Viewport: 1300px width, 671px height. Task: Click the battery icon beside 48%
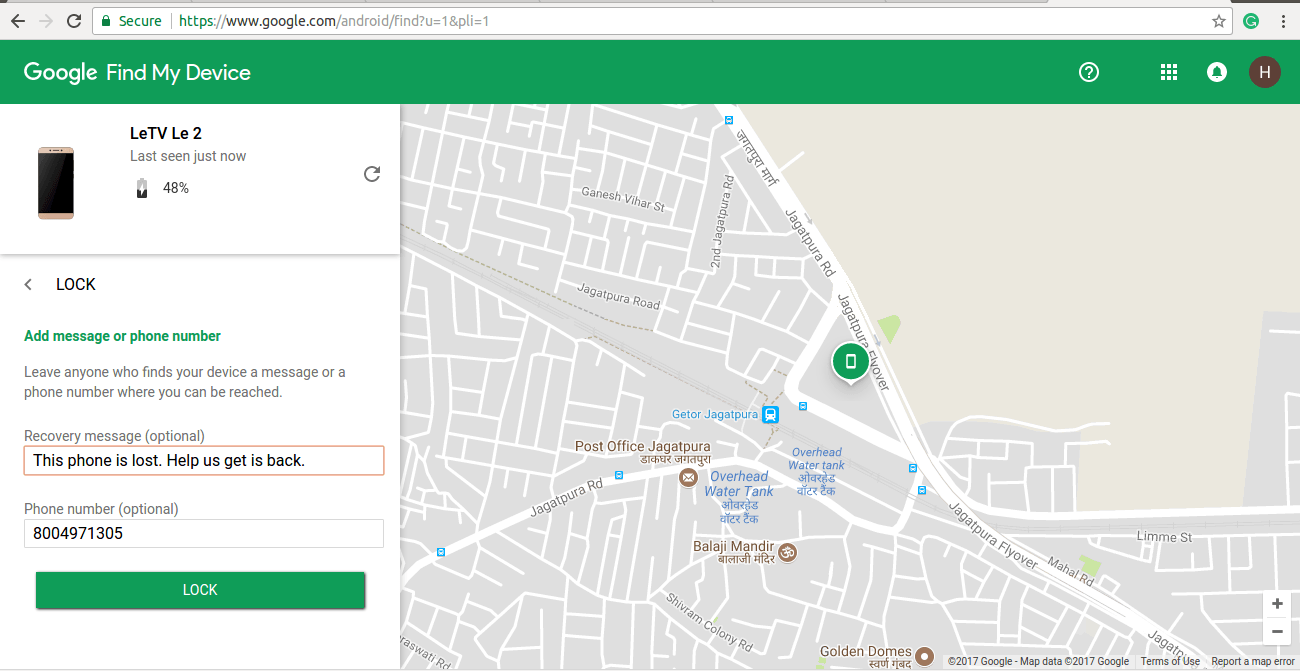[142, 187]
